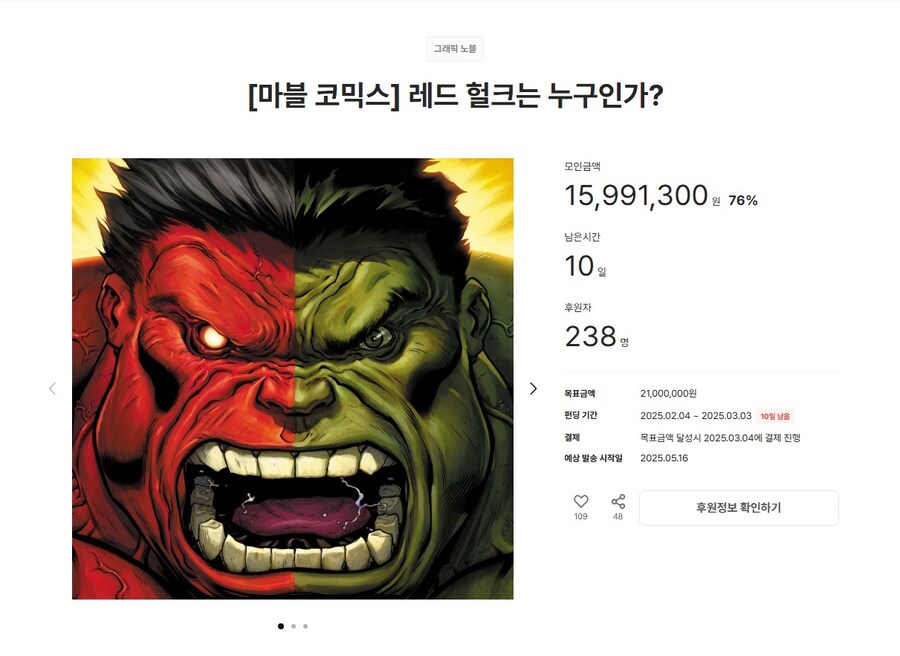Click the 76% funding progress figure
The width and height of the screenshot is (900, 656).
743,200
